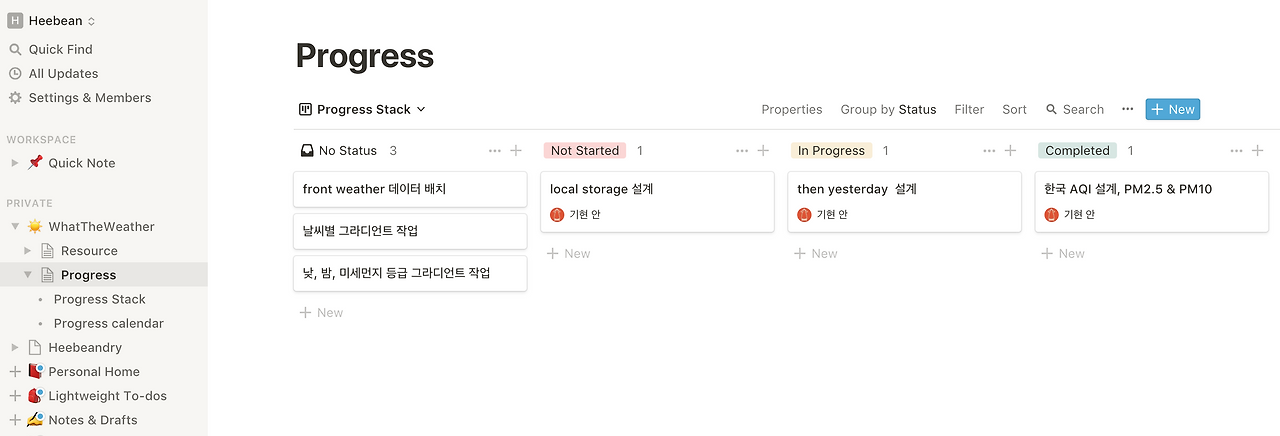
Task: Select the red Not Started status tag
Action: pos(585,151)
